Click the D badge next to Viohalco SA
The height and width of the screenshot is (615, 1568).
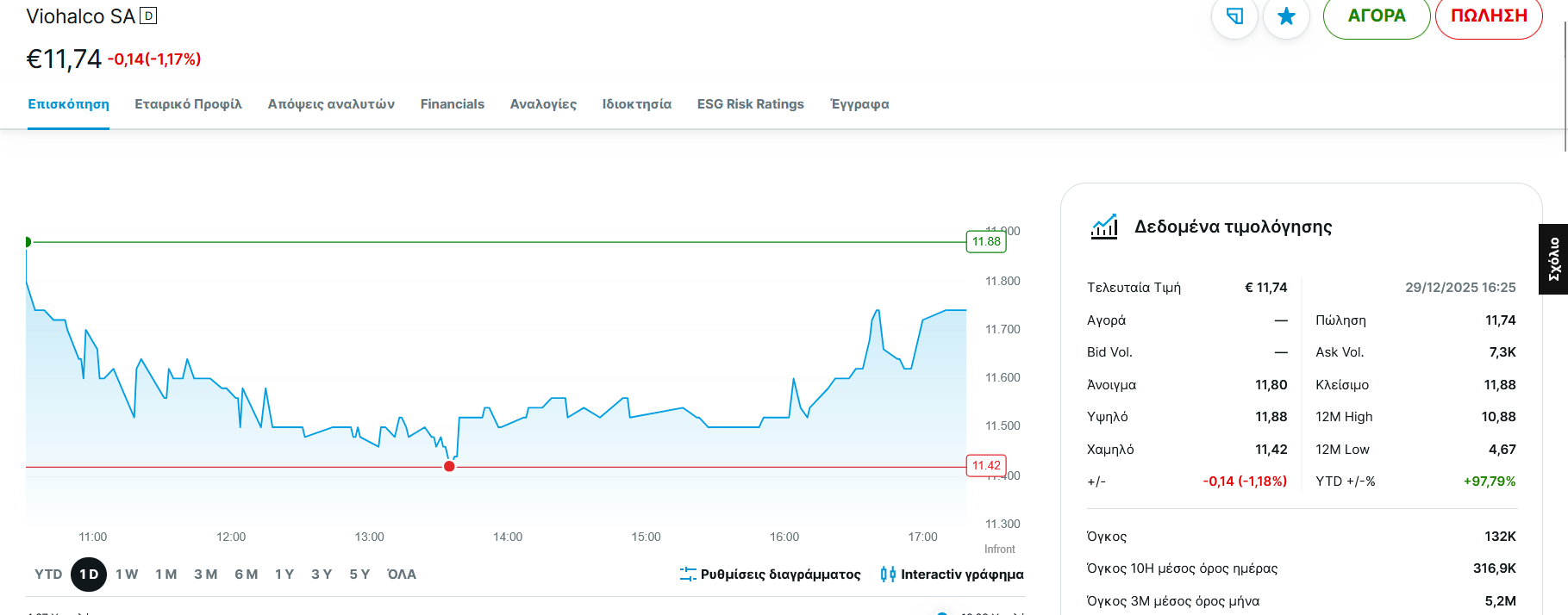point(148,16)
